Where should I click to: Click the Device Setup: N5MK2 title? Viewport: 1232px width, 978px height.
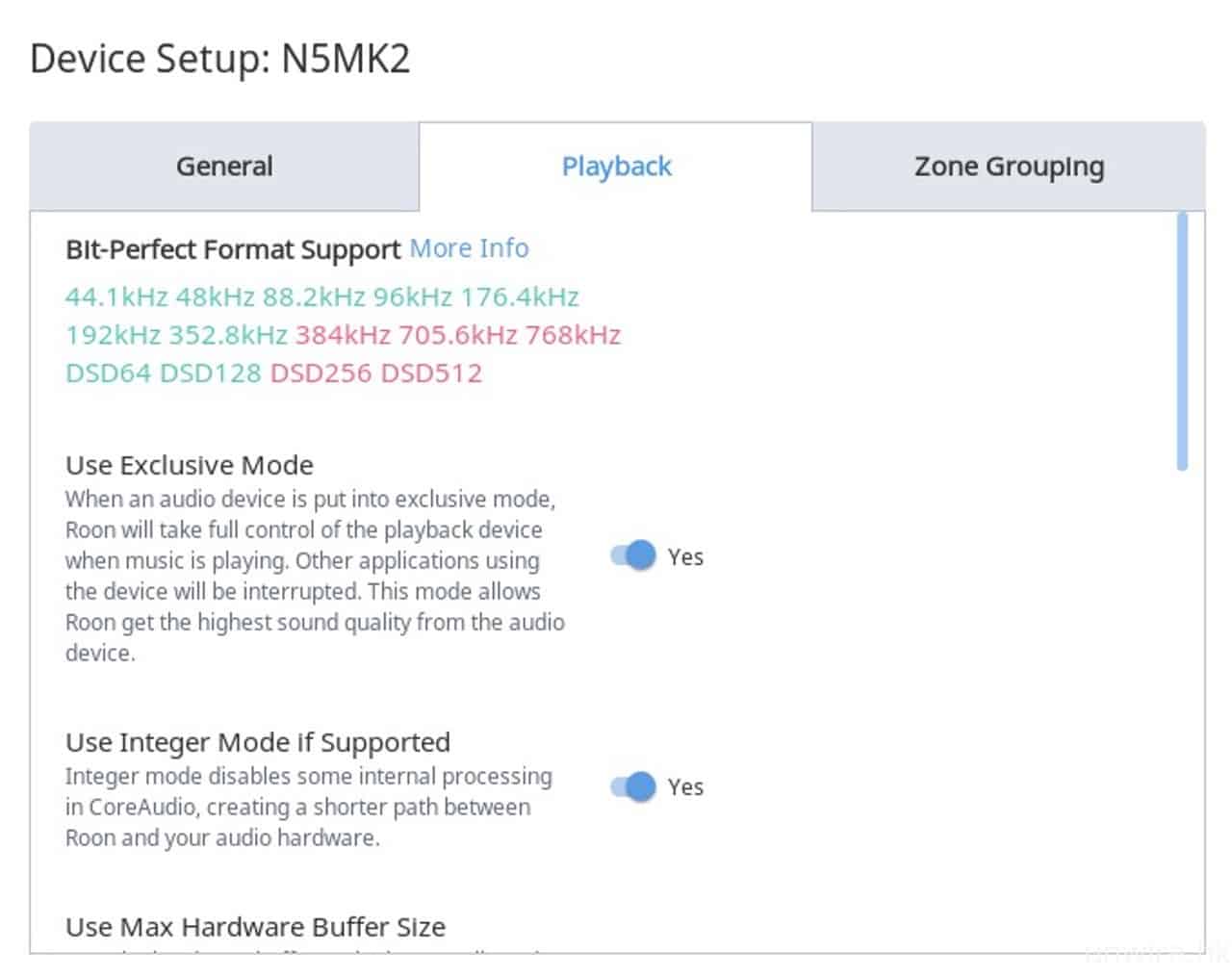[220, 59]
